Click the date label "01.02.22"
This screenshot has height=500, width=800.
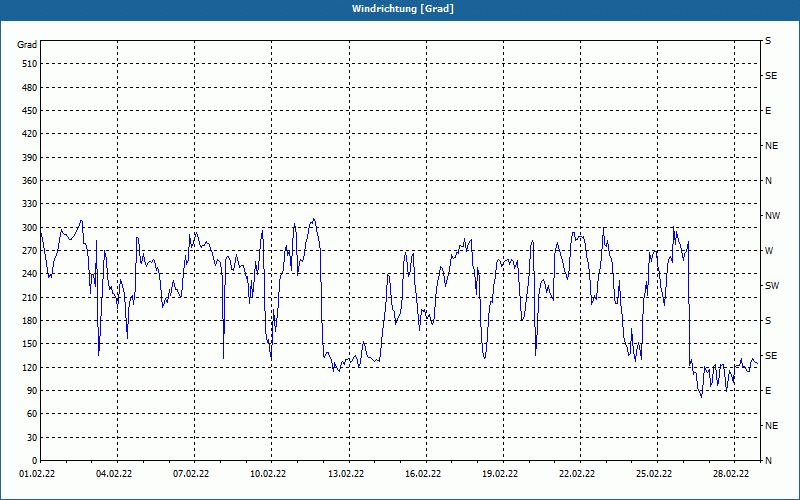point(37,474)
